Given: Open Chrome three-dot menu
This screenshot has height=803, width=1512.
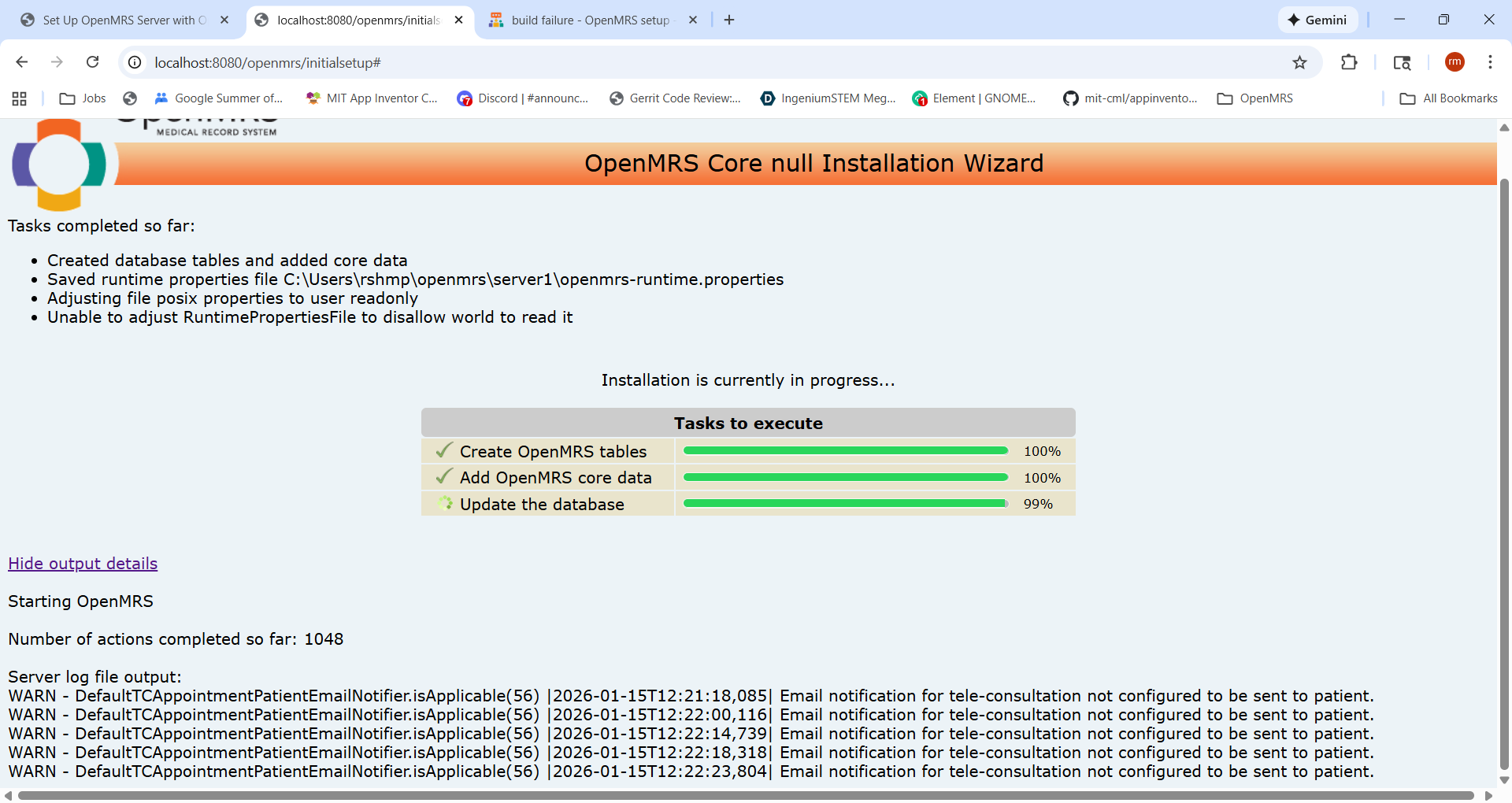Looking at the screenshot, I should click(x=1490, y=62).
